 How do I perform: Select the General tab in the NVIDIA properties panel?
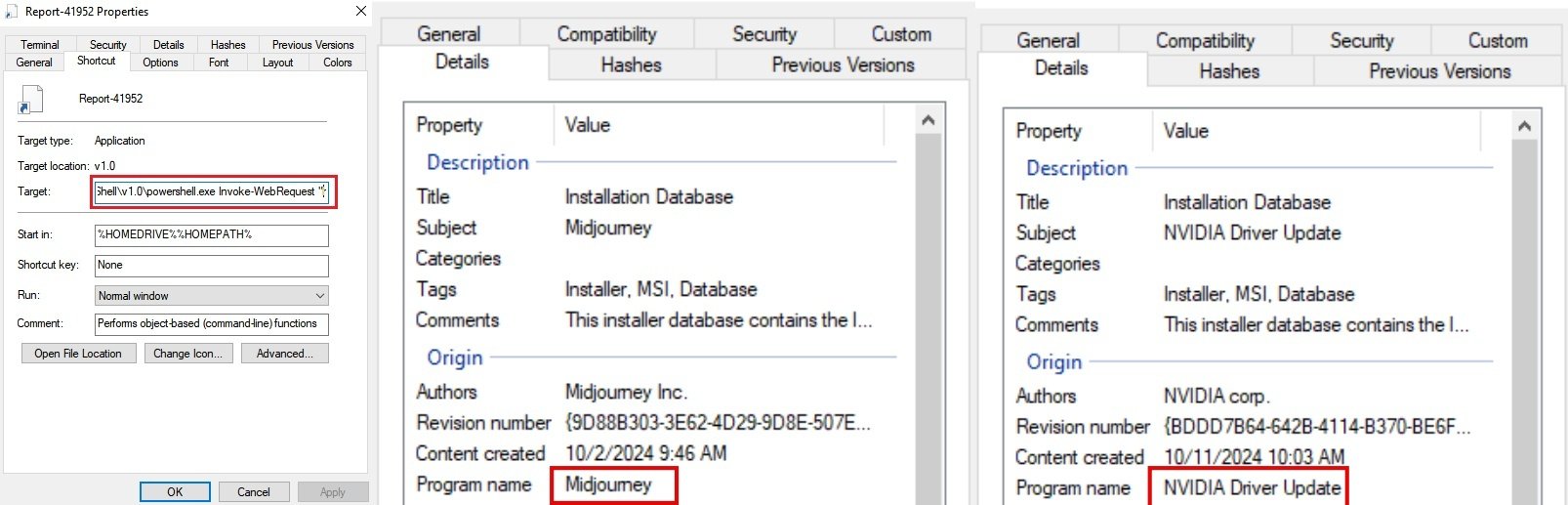[1048, 41]
